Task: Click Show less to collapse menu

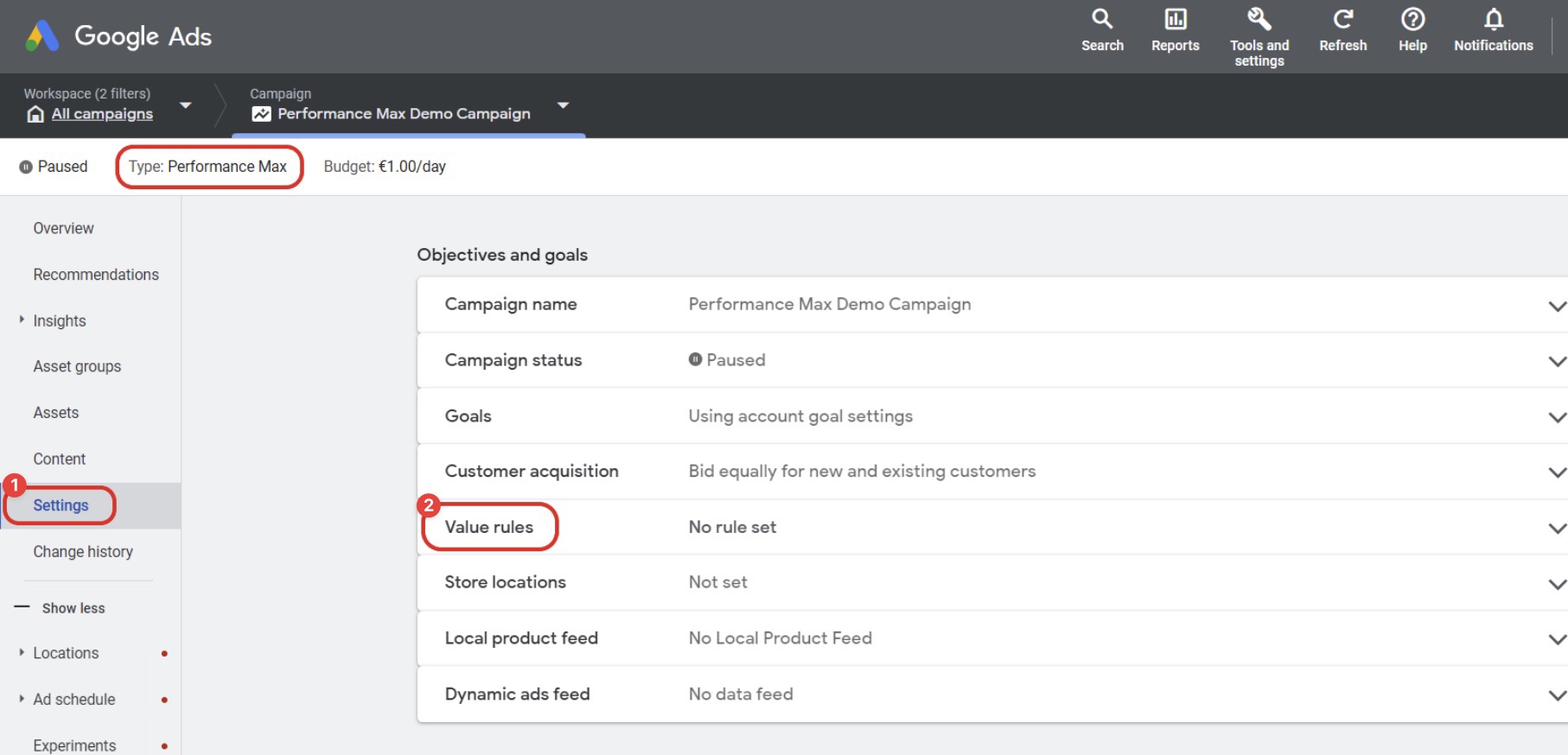Action: [x=73, y=608]
